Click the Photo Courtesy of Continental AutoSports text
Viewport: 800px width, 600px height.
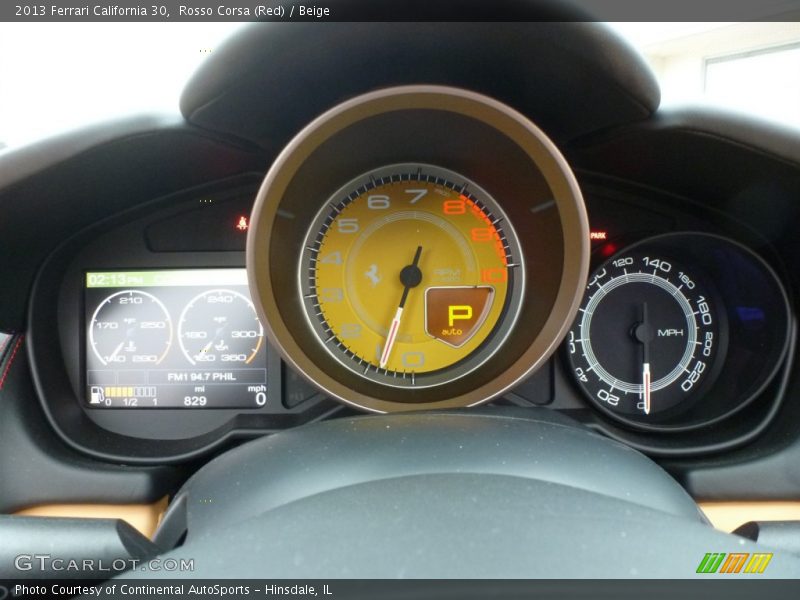coord(132,590)
